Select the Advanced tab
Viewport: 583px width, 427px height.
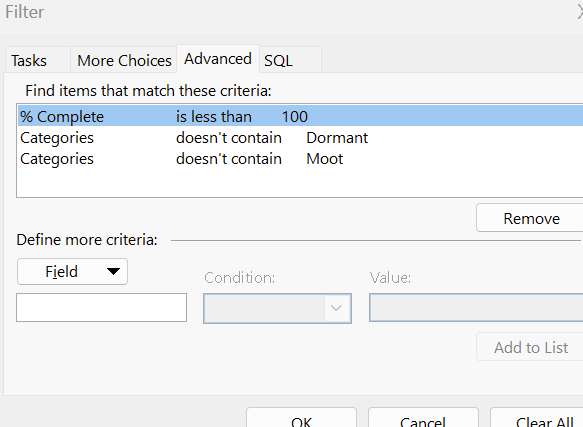point(218,59)
